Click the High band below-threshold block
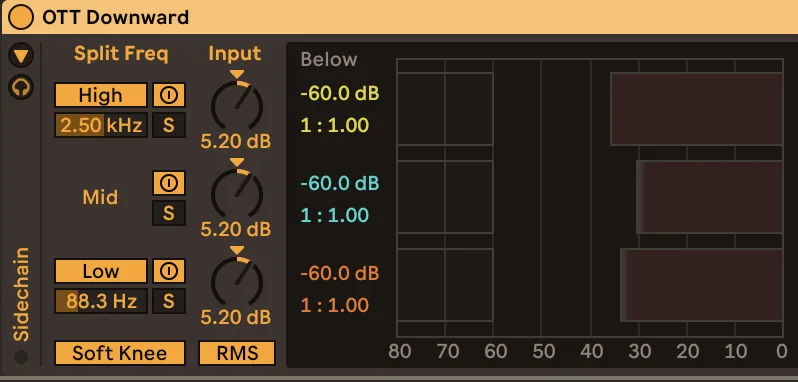Image resolution: width=798 pixels, height=382 pixels. click(445, 109)
